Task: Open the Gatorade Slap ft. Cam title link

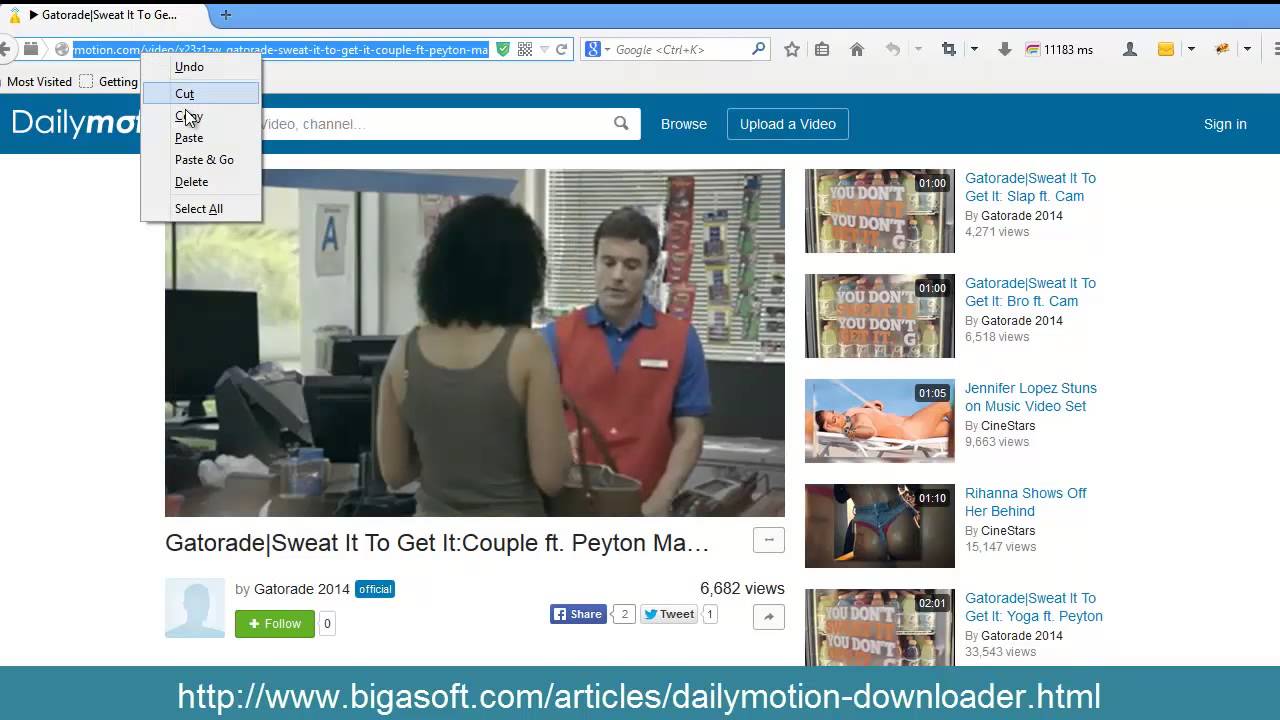Action: 1030,187
